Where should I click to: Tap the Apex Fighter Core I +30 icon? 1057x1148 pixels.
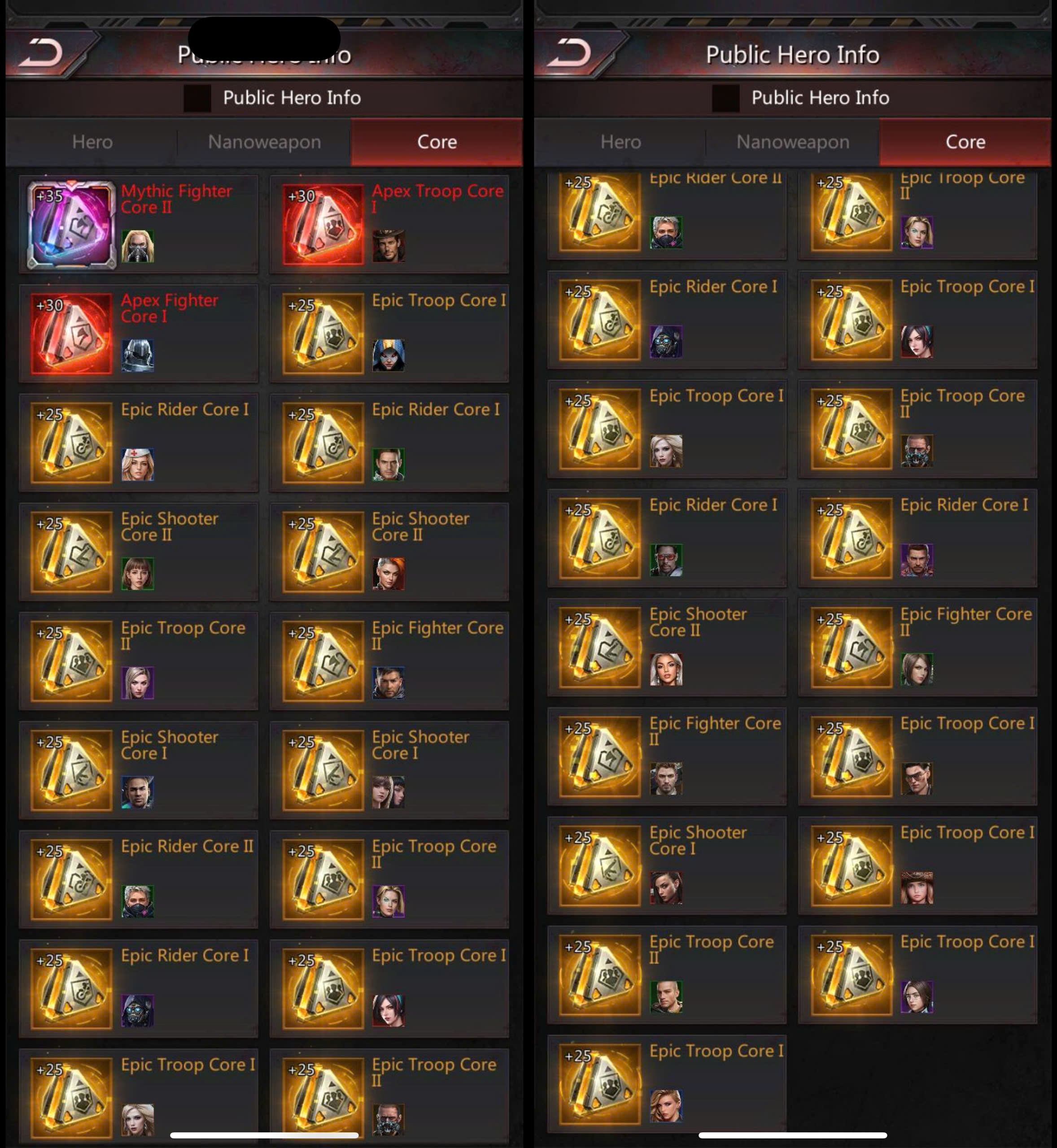(71, 334)
